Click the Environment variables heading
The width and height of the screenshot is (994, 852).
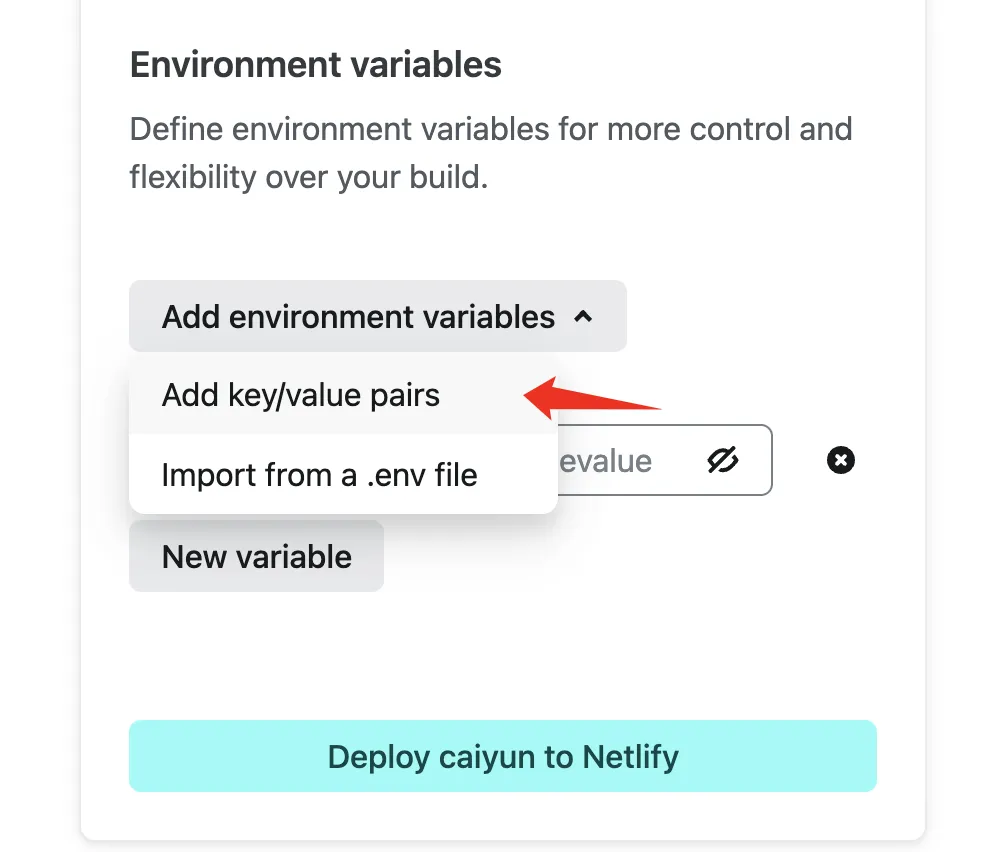(315, 65)
